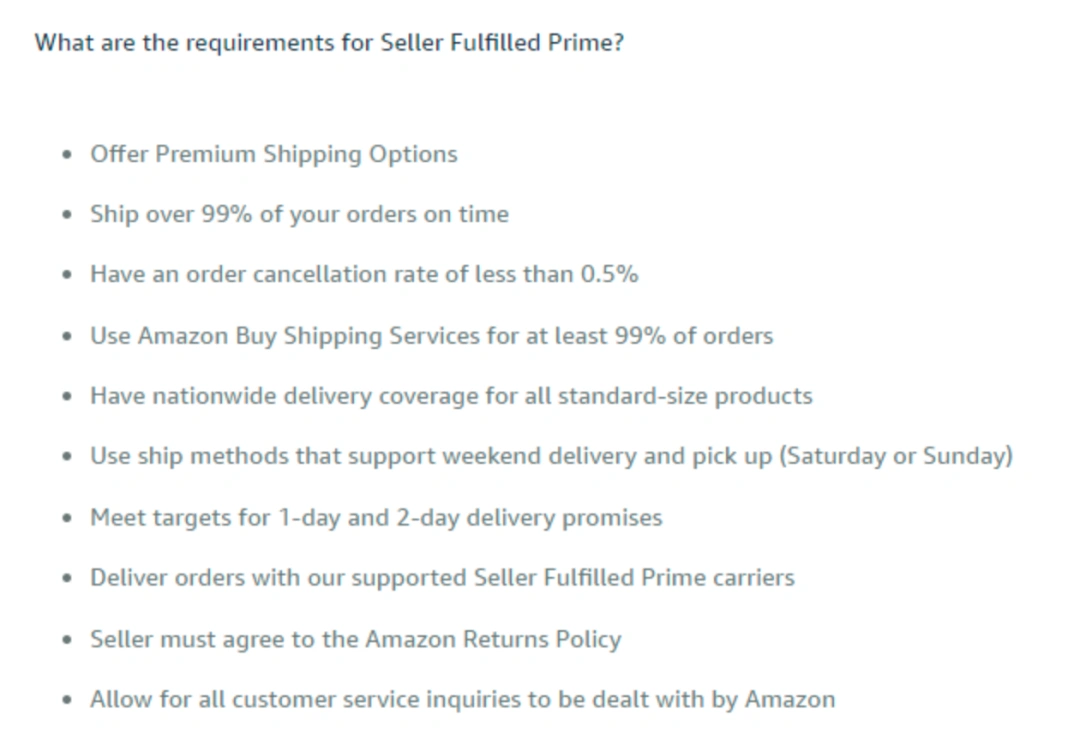Click the bullet beside weekend delivery line
This screenshot has width=1080, height=733.
[67, 457]
